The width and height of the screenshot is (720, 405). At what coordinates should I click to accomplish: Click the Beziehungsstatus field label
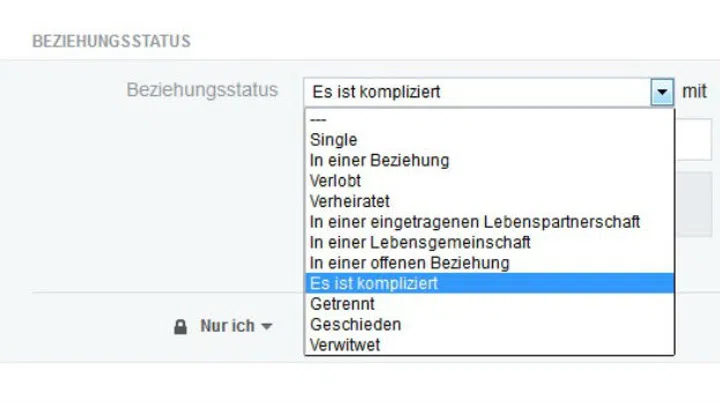coord(202,90)
